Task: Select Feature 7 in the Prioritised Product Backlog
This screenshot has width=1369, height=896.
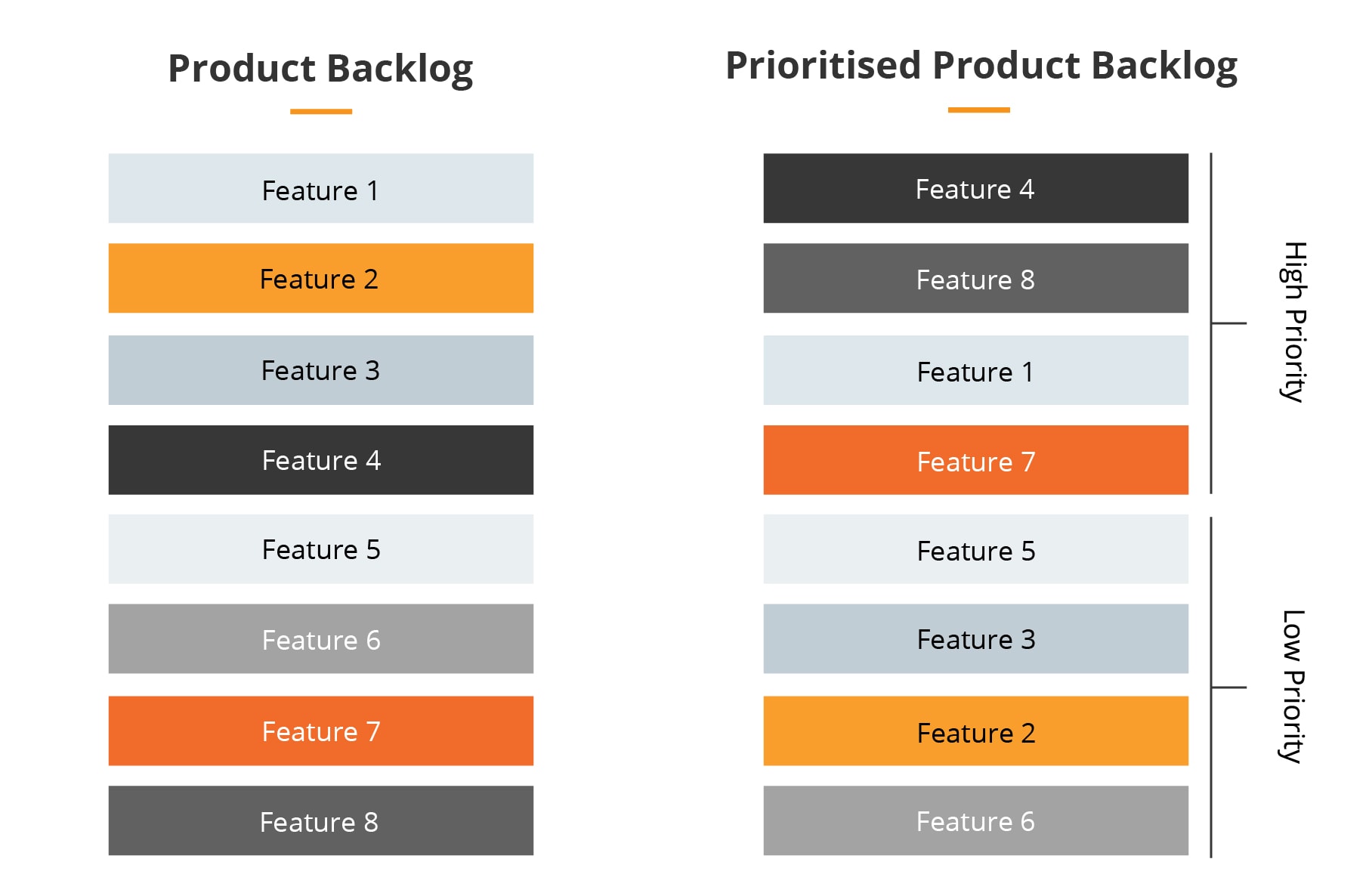Action: (x=975, y=460)
